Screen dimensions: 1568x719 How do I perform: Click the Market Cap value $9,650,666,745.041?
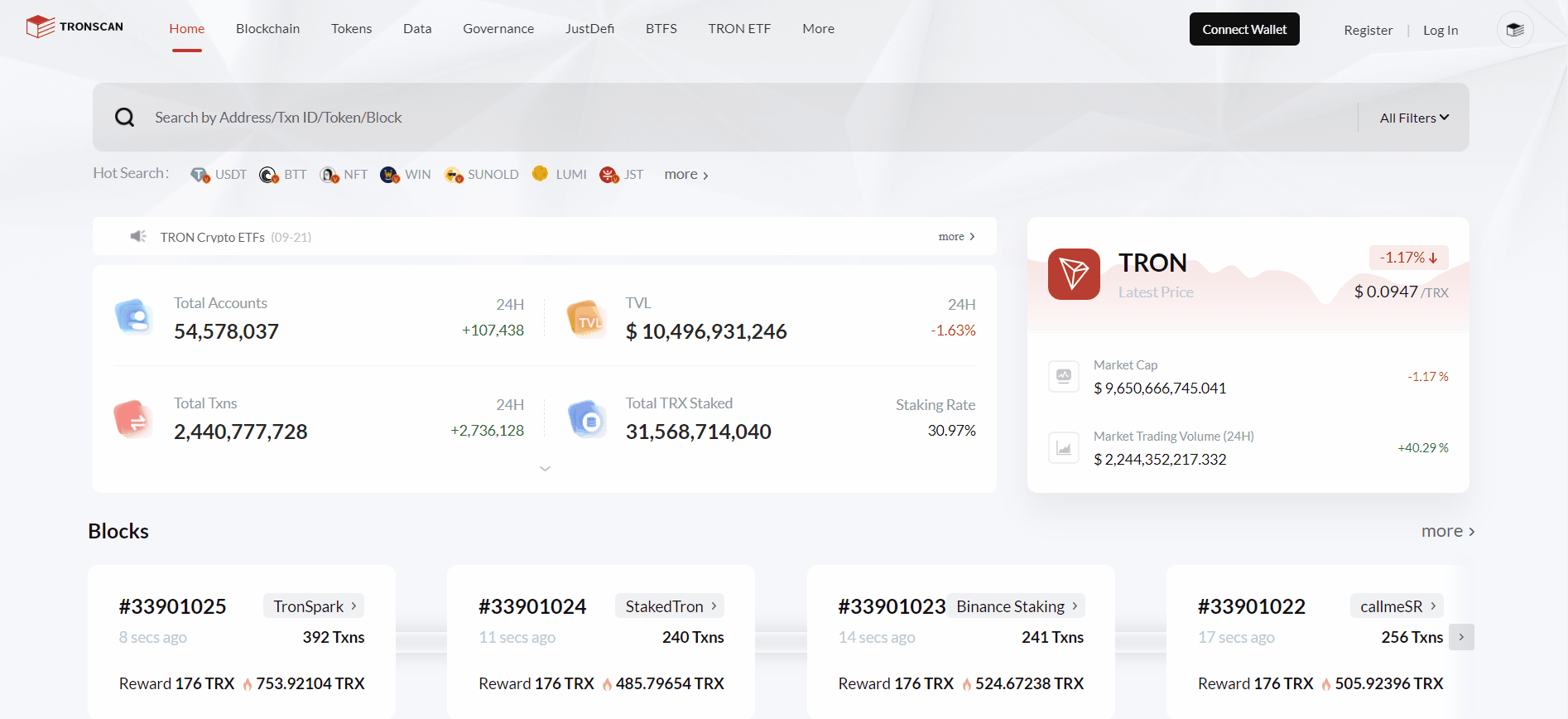(x=1160, y=388)
